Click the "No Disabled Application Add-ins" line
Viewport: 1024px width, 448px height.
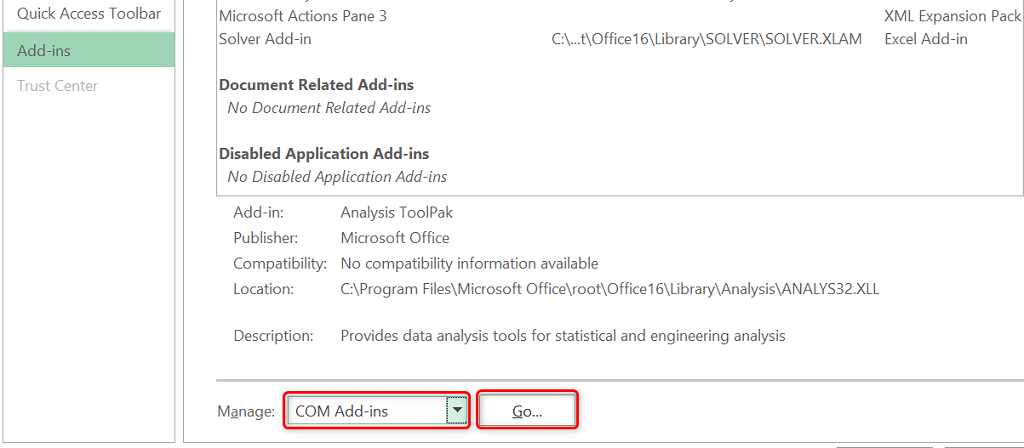pos(337,176)
